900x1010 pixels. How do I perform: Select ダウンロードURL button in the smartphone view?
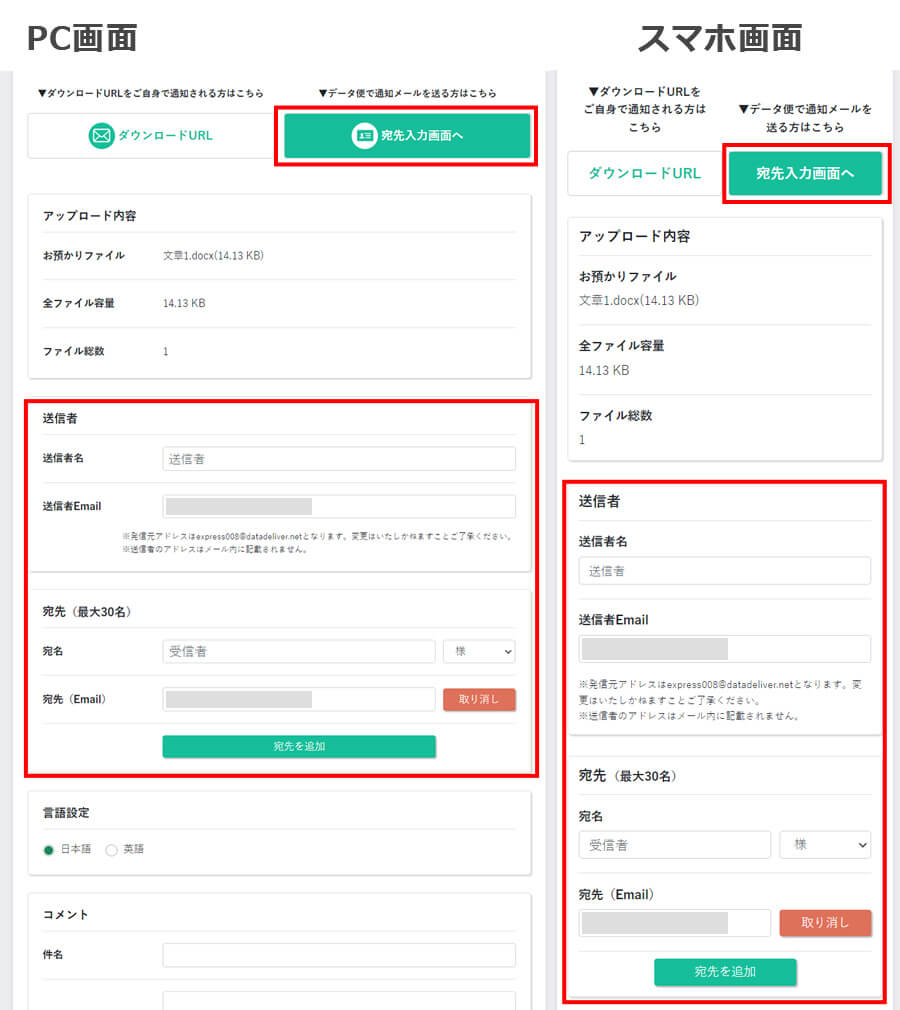click(644, 173)
